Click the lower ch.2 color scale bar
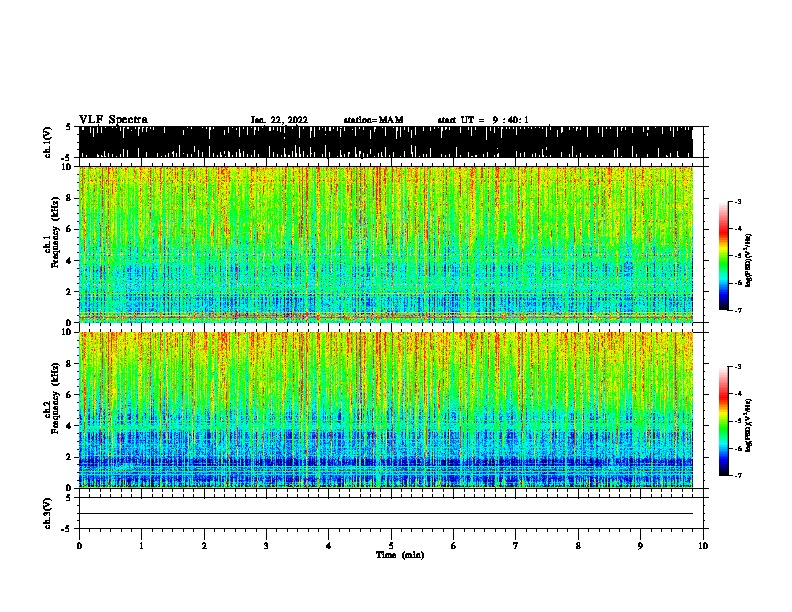 (x=724, y=421)
